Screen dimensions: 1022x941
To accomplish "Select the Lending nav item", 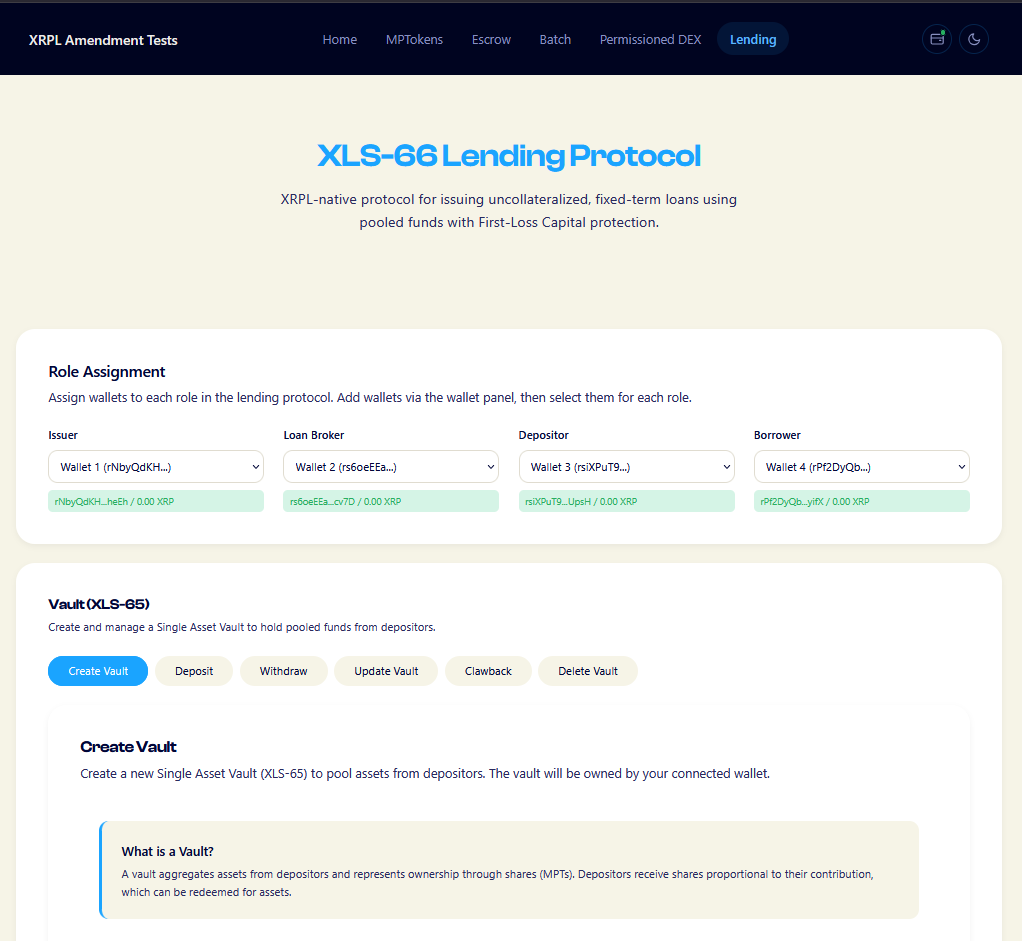I will pyautogui.click(x=753, y=39).
